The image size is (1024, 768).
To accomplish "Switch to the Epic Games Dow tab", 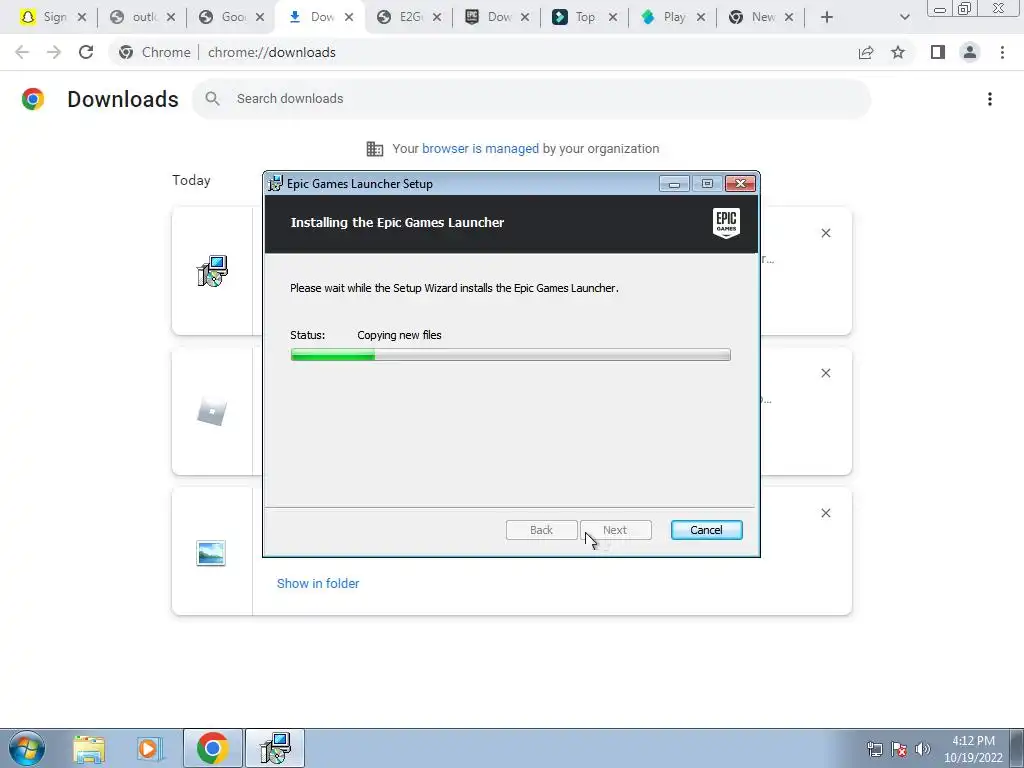I will (498, 17).
